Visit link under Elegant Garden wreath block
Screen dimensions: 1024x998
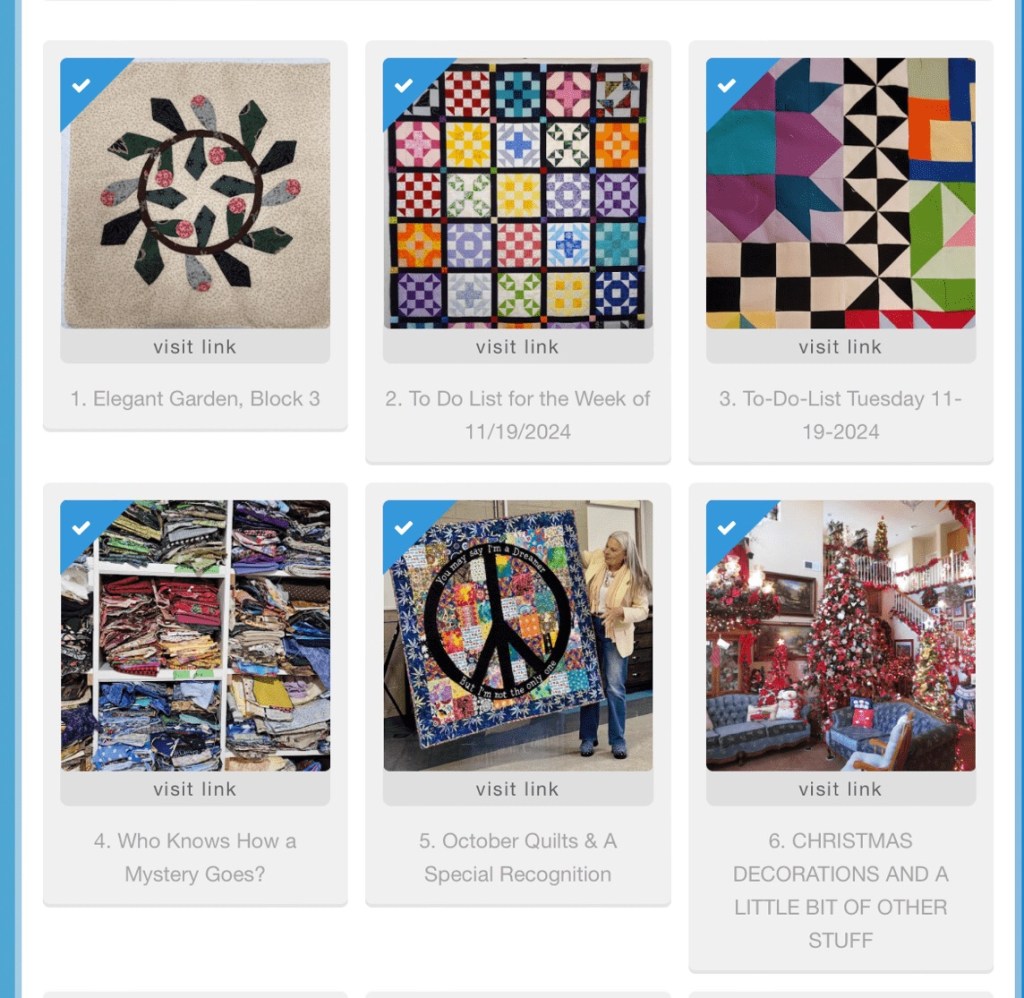click(x=195, y=346)
